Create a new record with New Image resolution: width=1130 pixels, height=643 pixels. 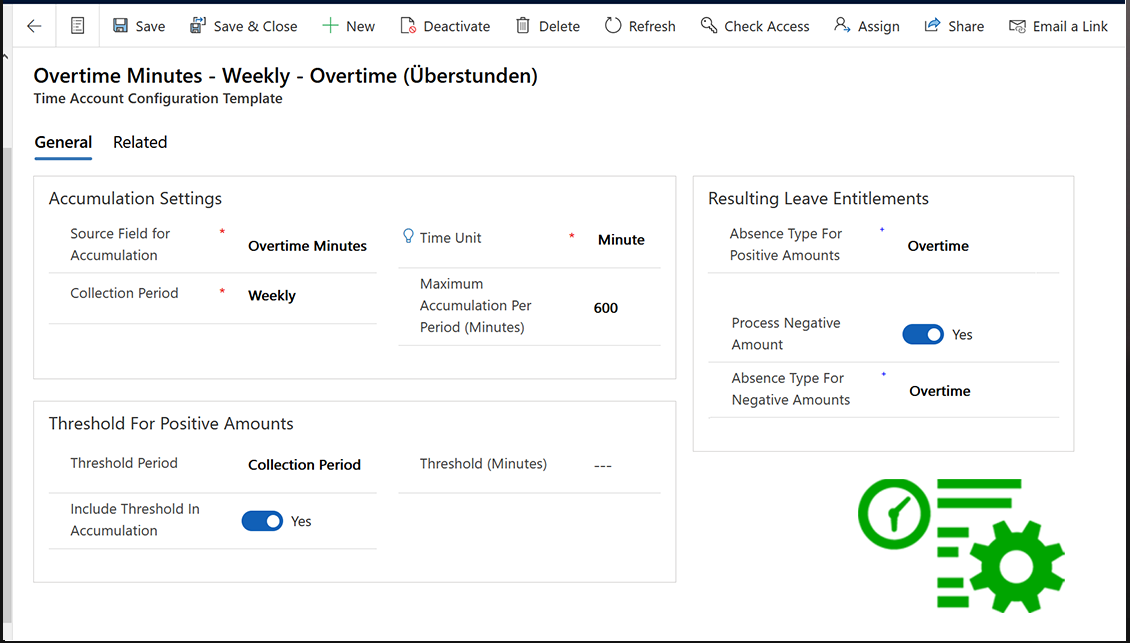tap(348, 26)
